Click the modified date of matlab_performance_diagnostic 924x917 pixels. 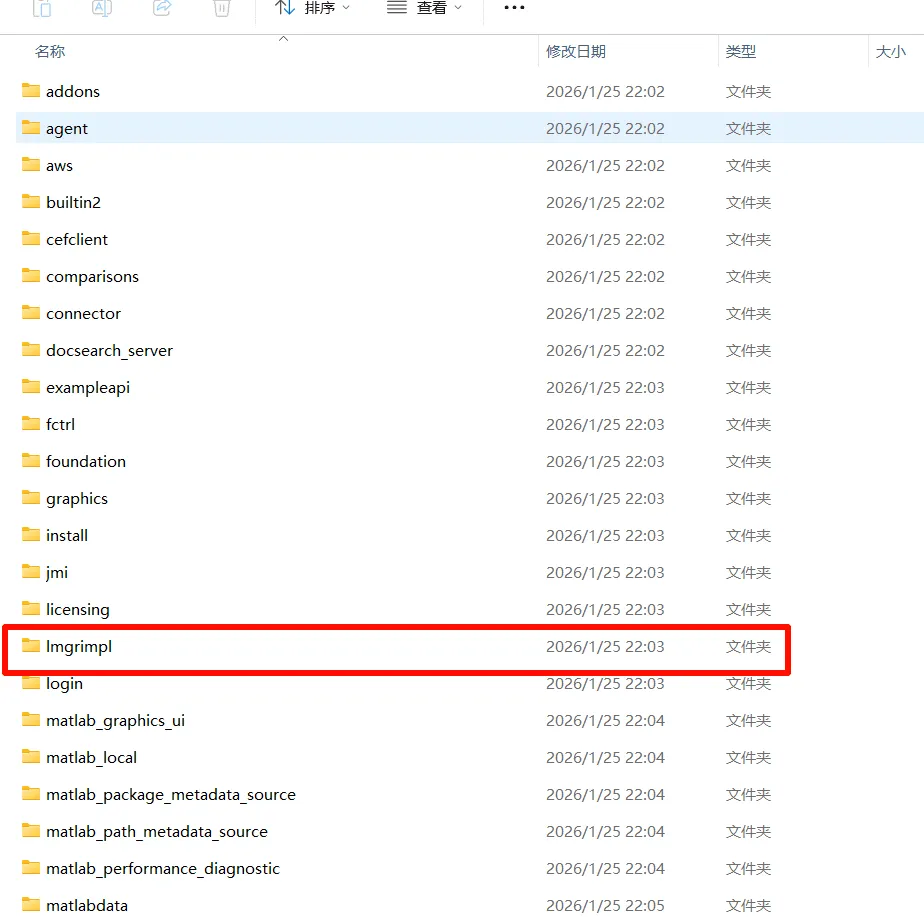[605, 869]
